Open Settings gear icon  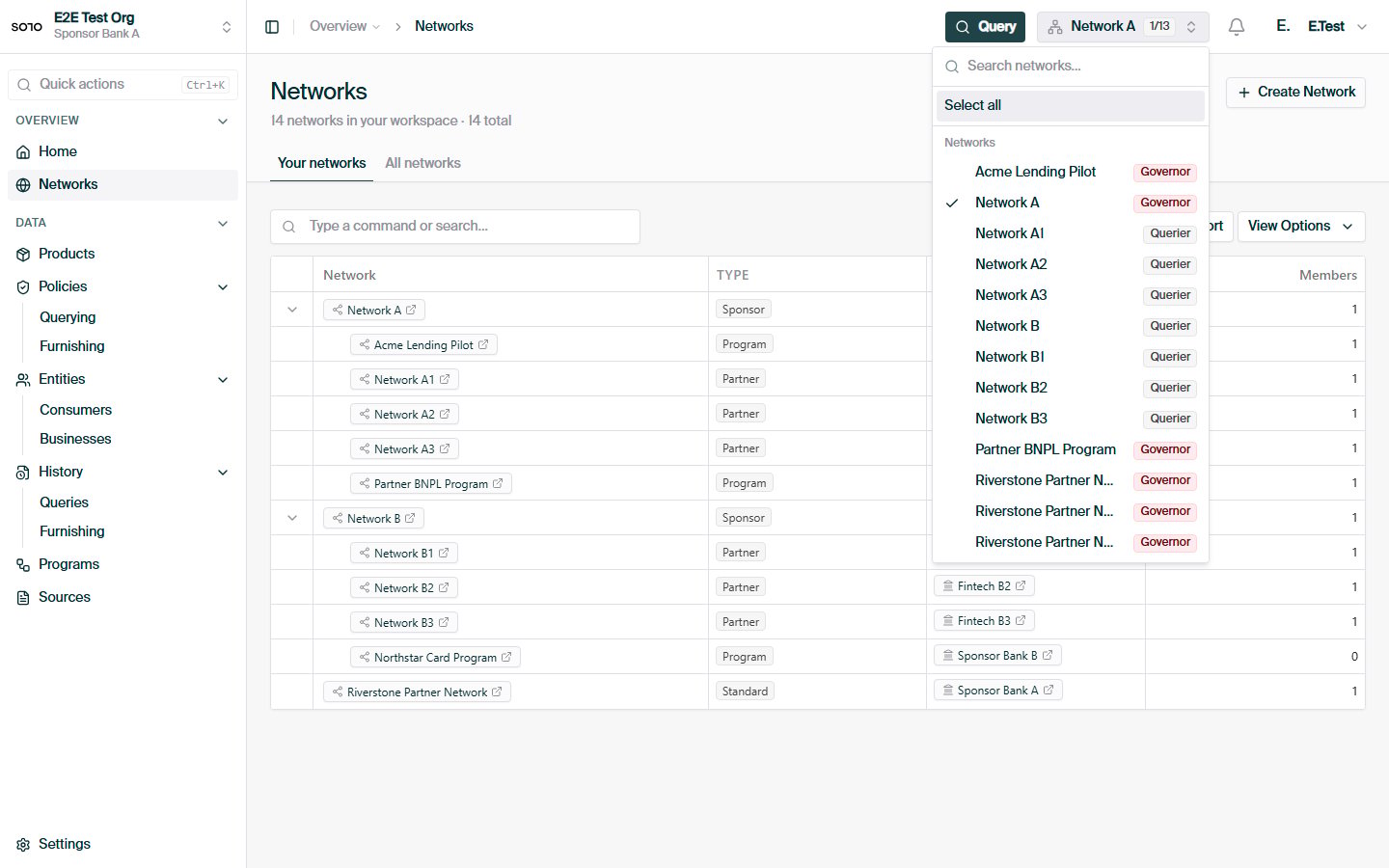point(23,845)
